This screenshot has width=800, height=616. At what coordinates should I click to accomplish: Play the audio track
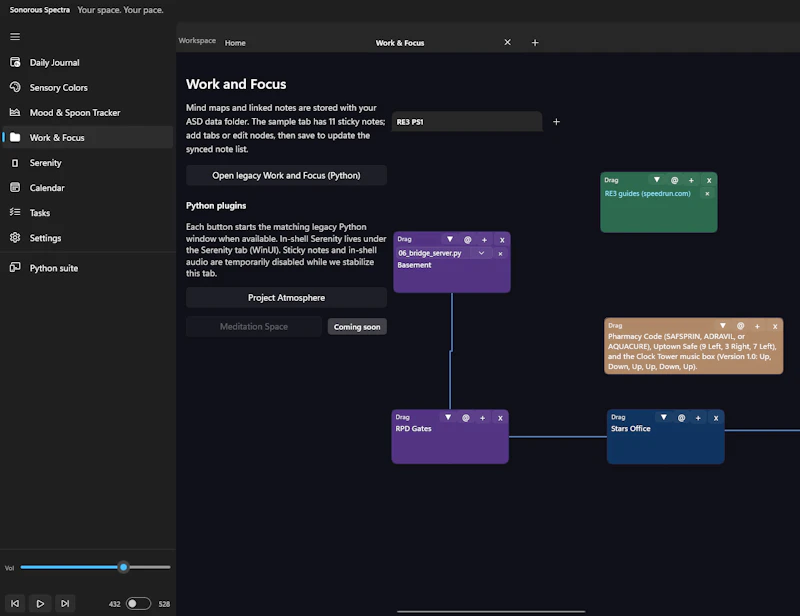point(40,603)
